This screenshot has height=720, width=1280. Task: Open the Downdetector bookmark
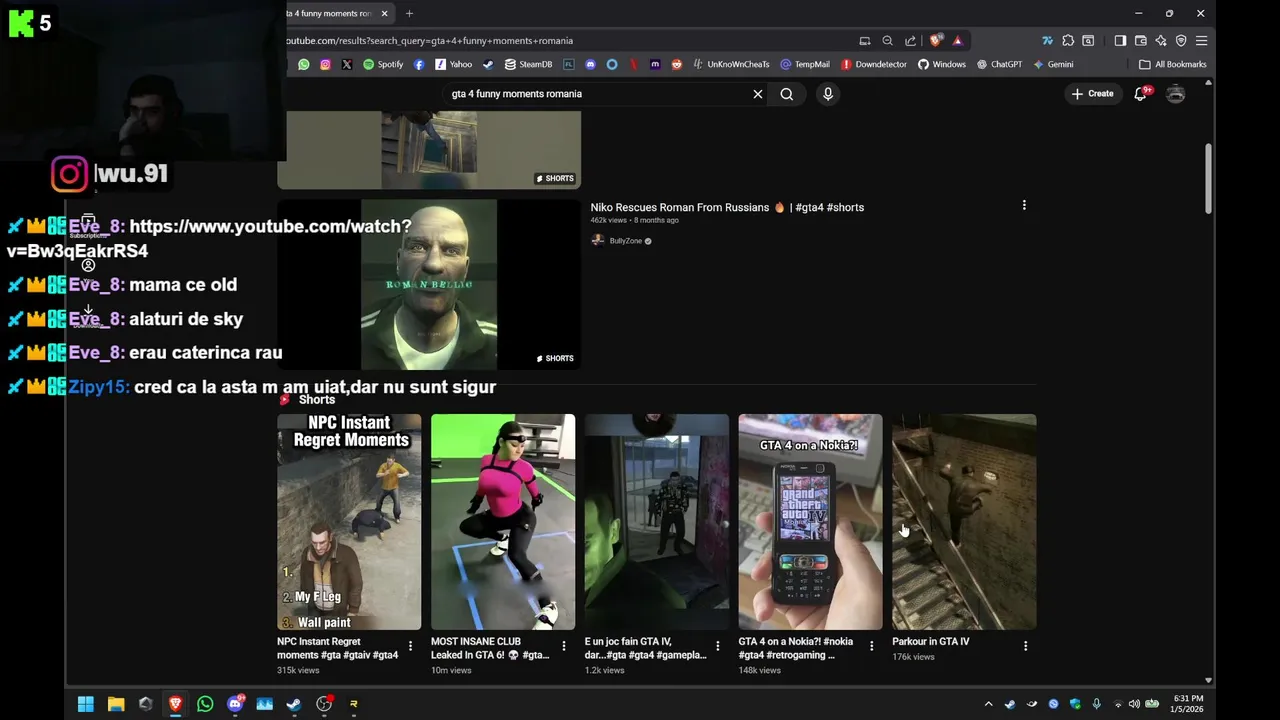[x=874, y=64]
